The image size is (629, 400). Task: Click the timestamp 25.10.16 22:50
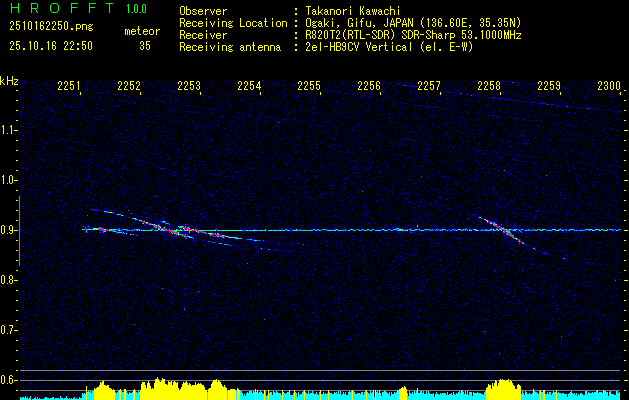pyautogui.click(x=51, y=46)
